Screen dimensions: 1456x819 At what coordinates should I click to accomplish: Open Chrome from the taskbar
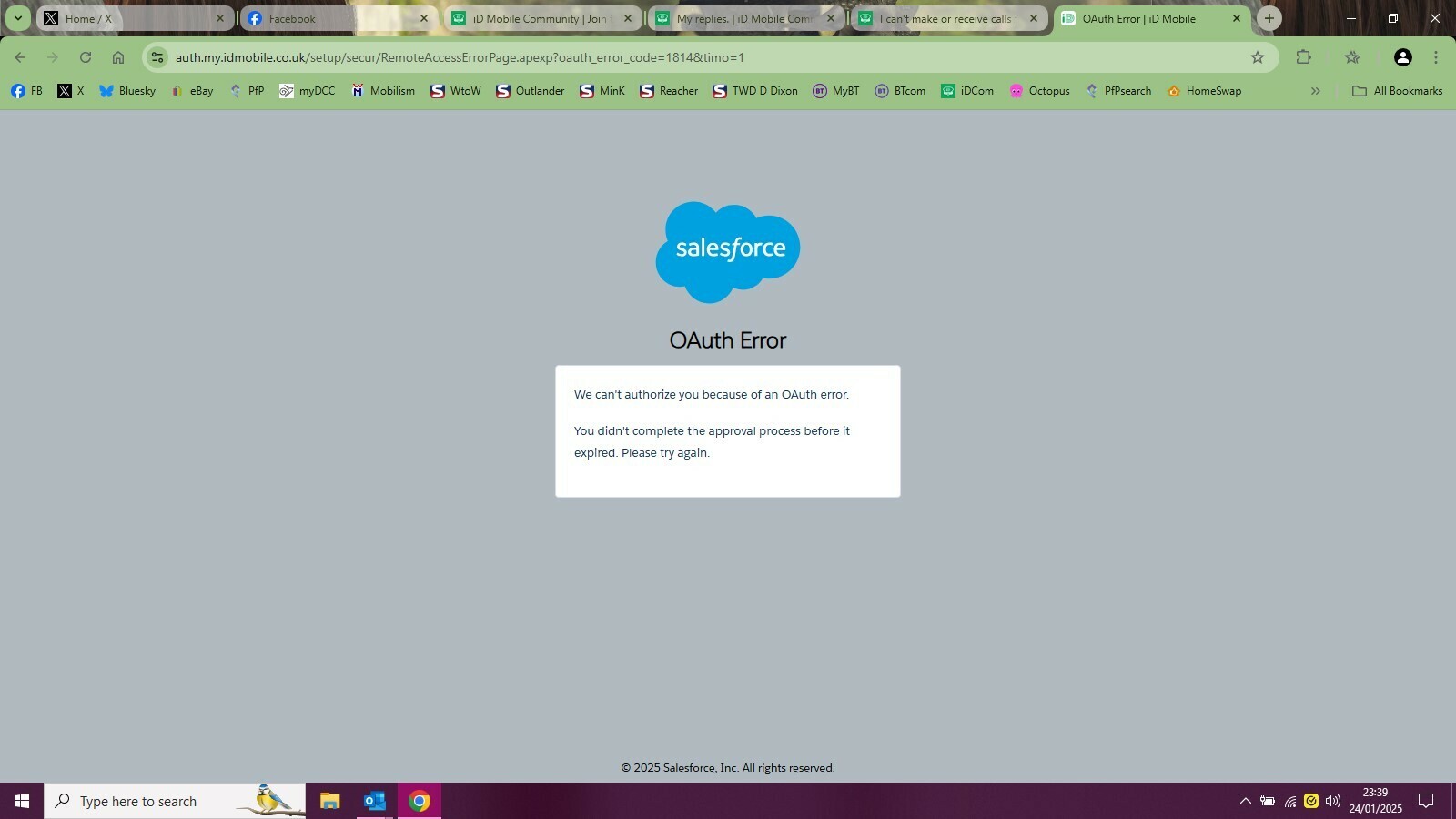pos(419,801)
